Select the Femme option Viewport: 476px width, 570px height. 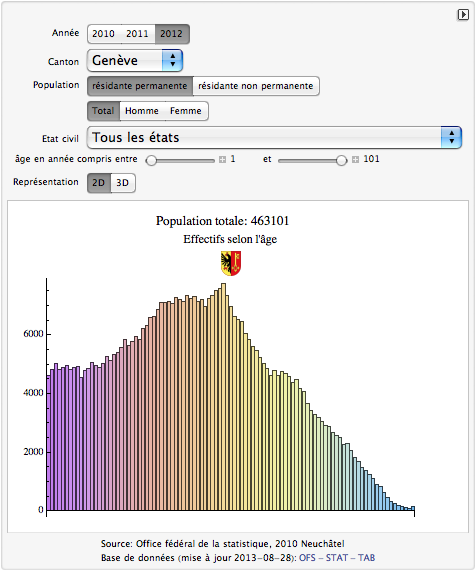pos(186,111)
